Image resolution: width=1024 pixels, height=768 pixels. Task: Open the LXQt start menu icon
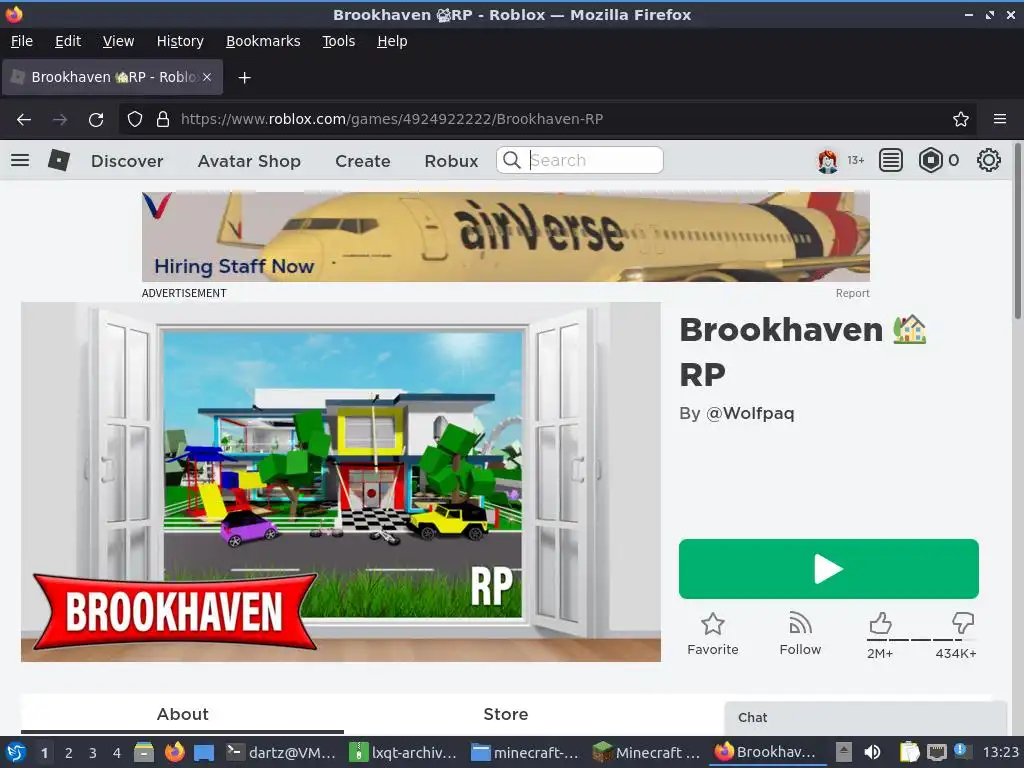click(x=16, y=752)
